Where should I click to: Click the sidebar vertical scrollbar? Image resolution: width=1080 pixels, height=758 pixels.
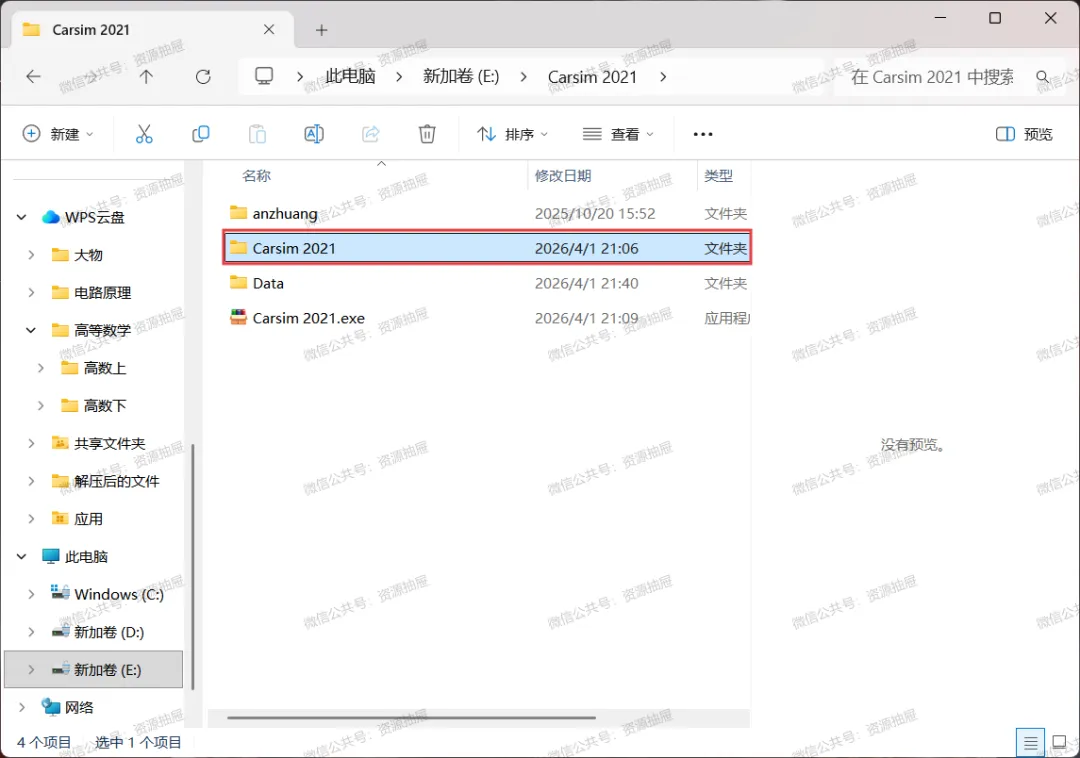[x=192, y=566]
